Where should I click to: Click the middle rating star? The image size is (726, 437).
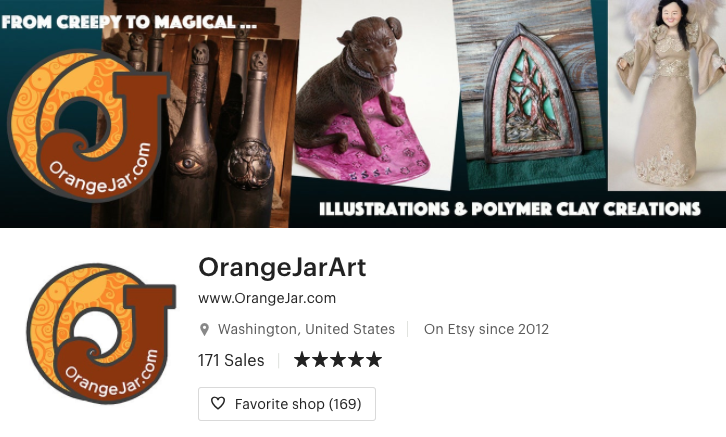(x=338, y=360)
